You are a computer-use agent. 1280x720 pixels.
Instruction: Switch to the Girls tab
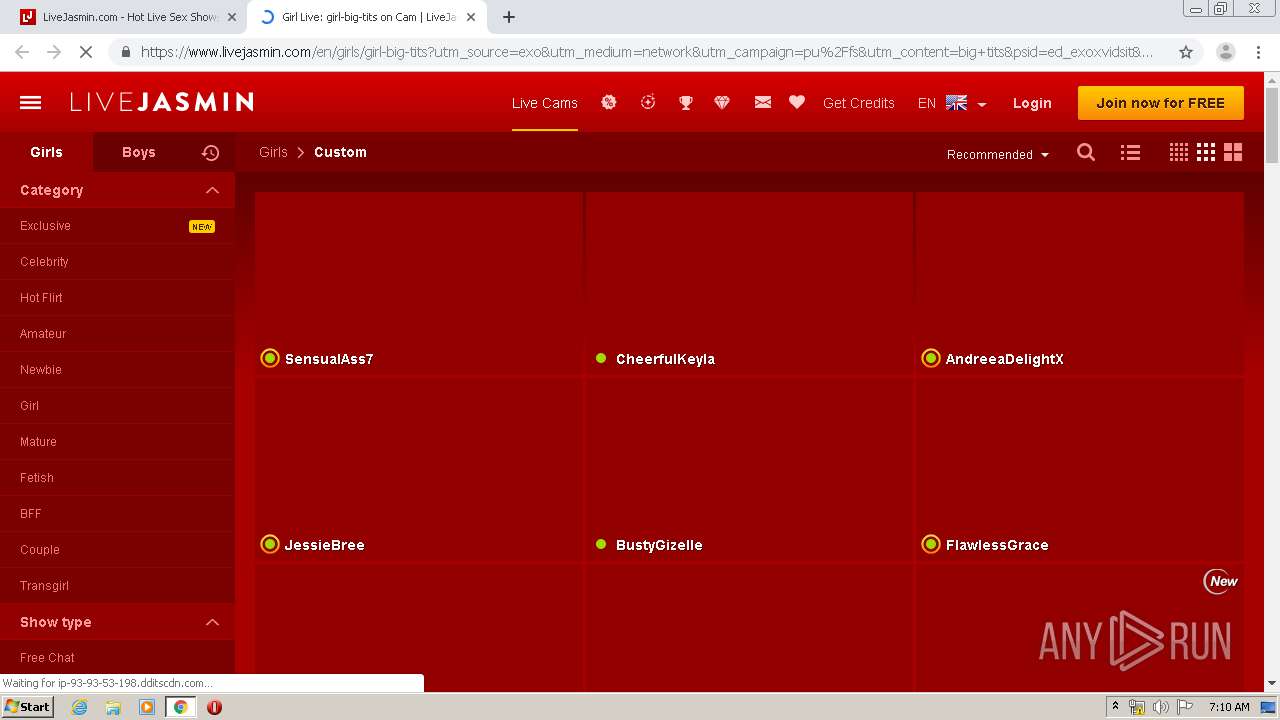[47, 152]
